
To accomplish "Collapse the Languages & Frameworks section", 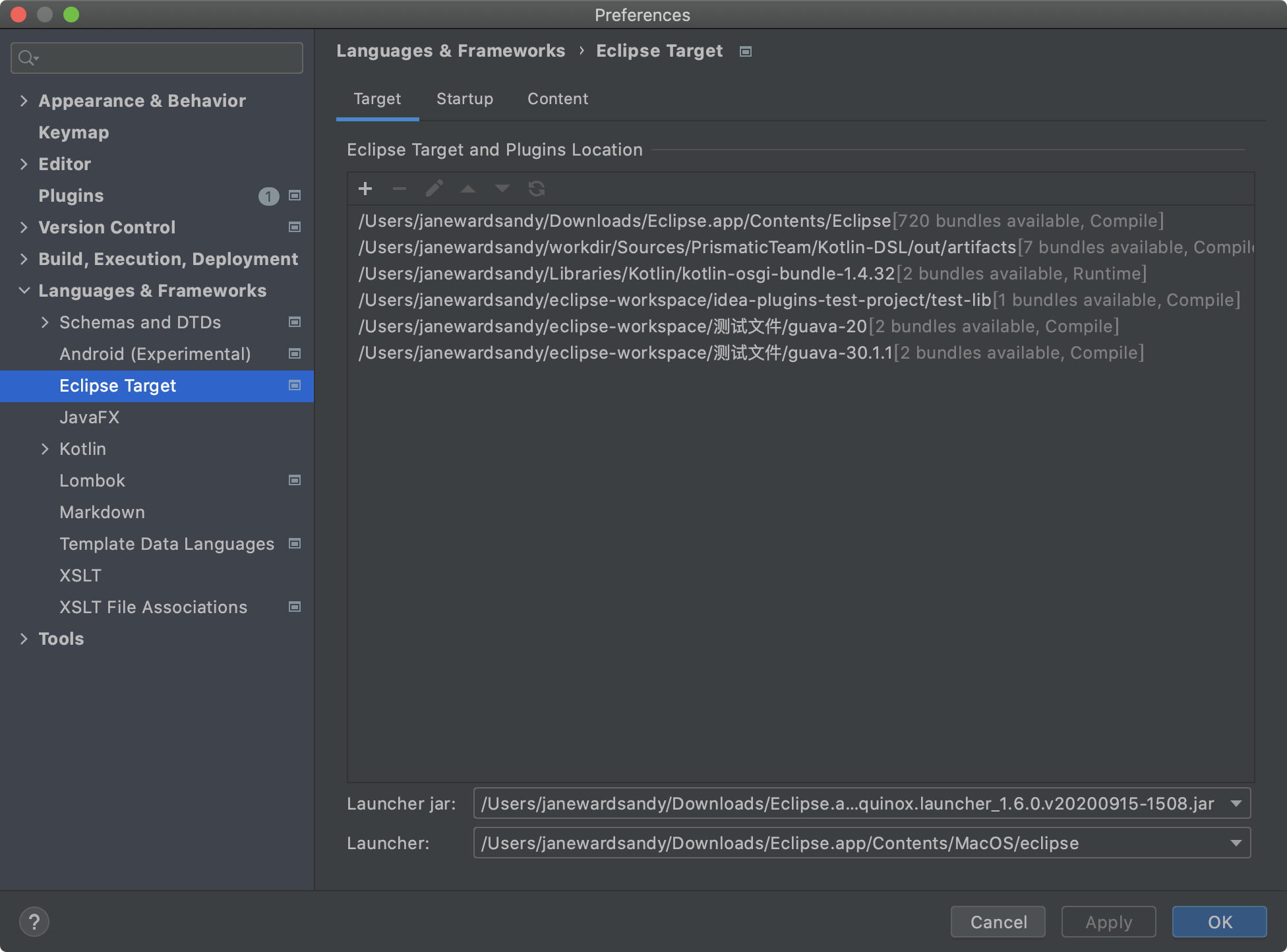I will [24, 291].
